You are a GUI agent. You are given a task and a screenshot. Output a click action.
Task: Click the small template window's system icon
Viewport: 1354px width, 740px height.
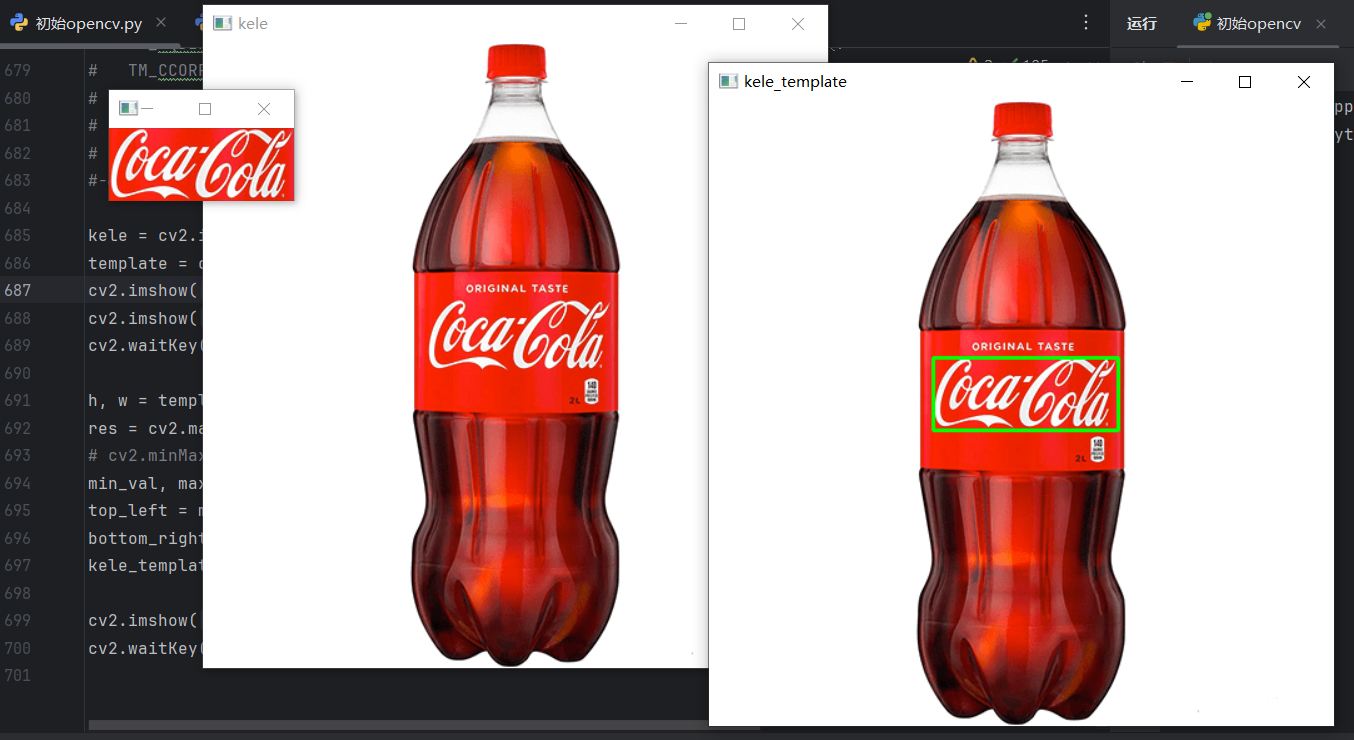coord(128,108)
